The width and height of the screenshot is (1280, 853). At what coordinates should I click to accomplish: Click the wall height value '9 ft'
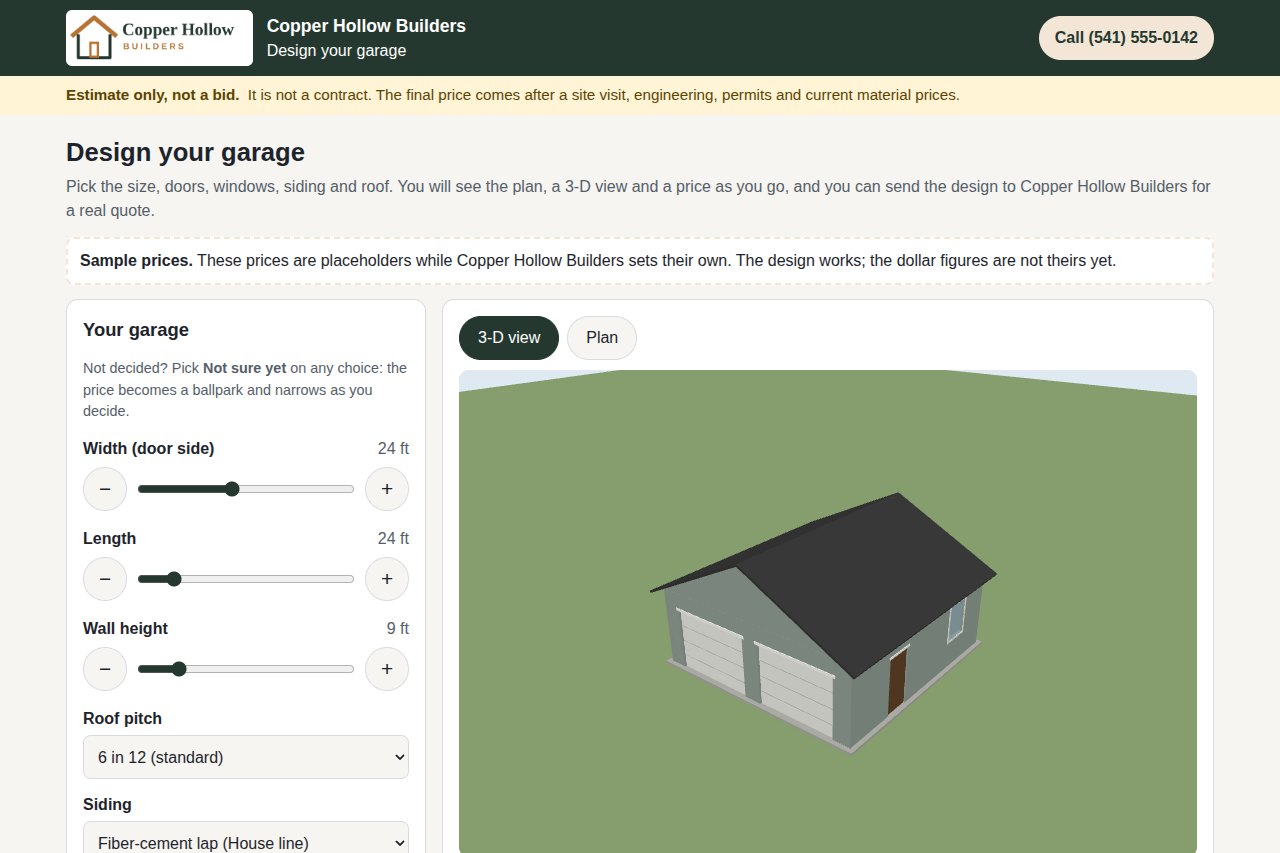tap(398, 628)
